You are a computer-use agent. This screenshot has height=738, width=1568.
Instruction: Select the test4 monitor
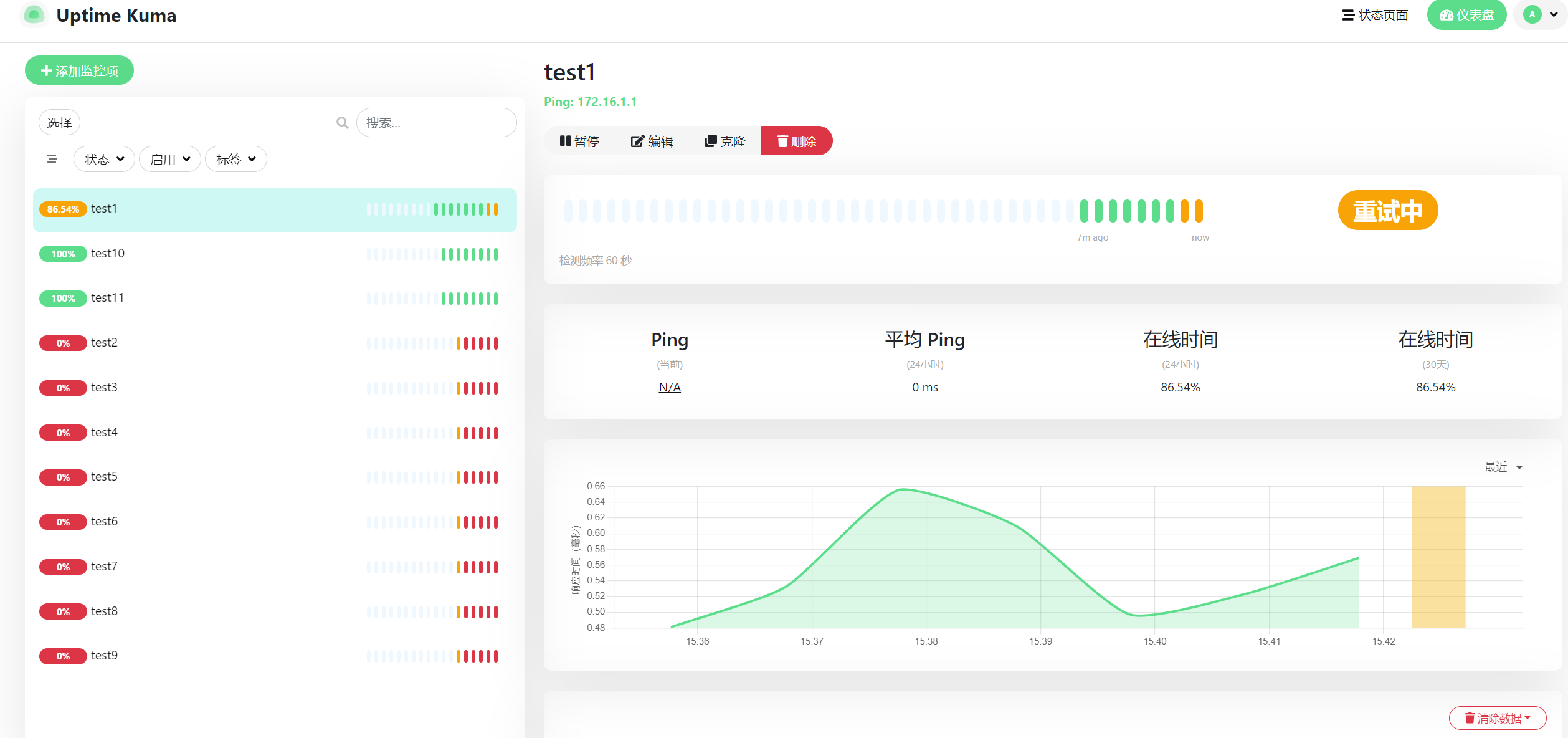coord(275,433)
